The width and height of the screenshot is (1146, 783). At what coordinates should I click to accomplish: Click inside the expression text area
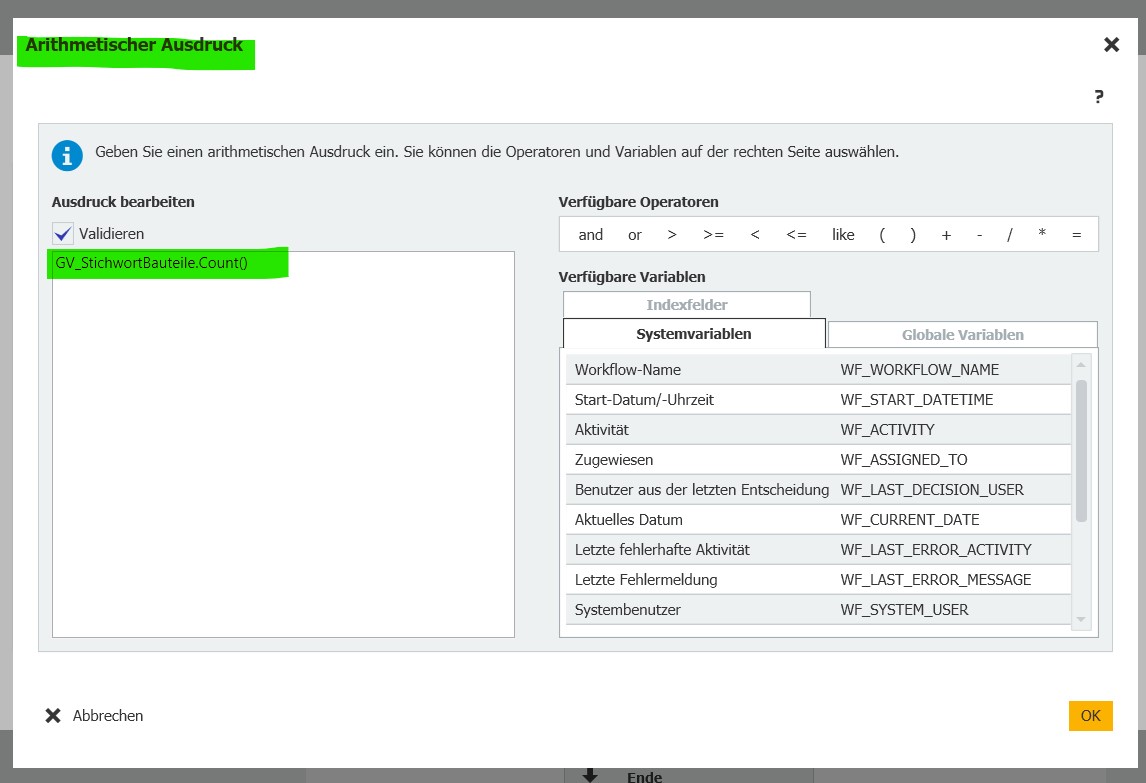283,450
